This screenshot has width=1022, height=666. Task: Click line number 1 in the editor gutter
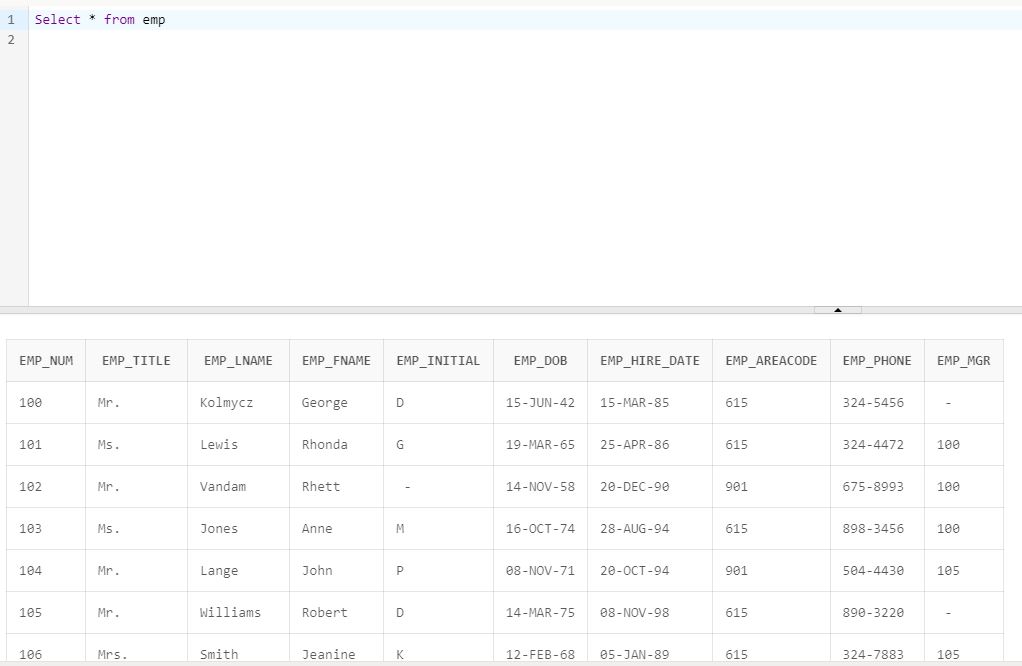pos(10,19)
